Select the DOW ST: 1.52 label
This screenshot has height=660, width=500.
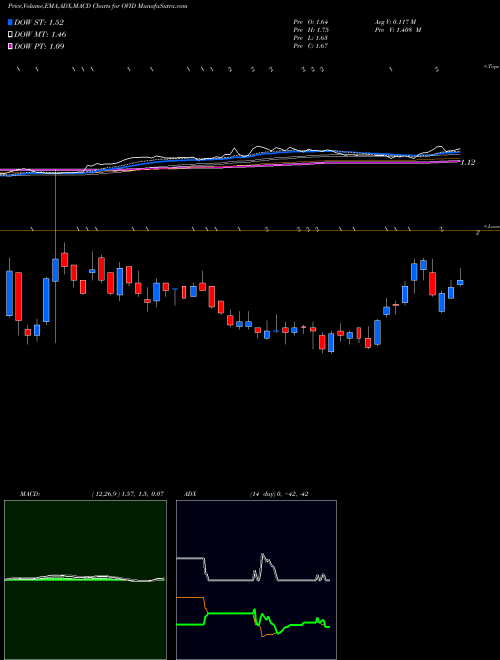click(x=39, y=23)
